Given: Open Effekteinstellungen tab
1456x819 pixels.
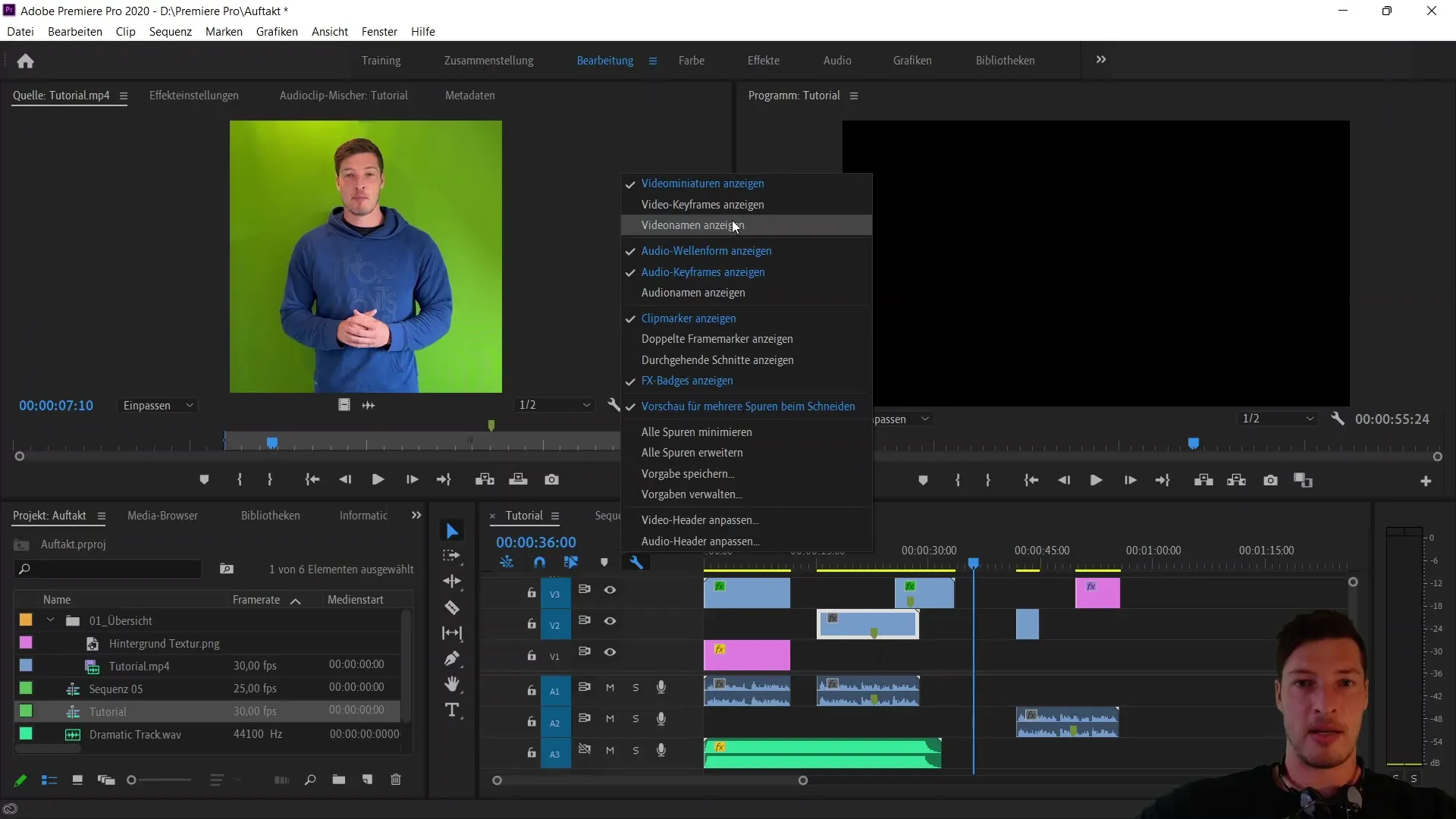Looking at the screenshot, I should 194,96.
